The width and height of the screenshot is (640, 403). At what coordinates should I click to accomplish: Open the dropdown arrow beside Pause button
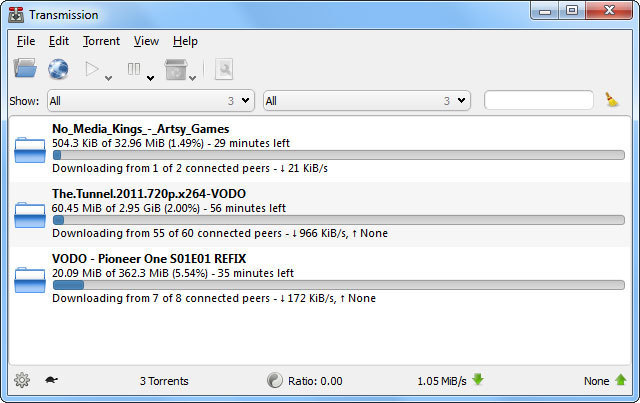click(x=149, y=76)
